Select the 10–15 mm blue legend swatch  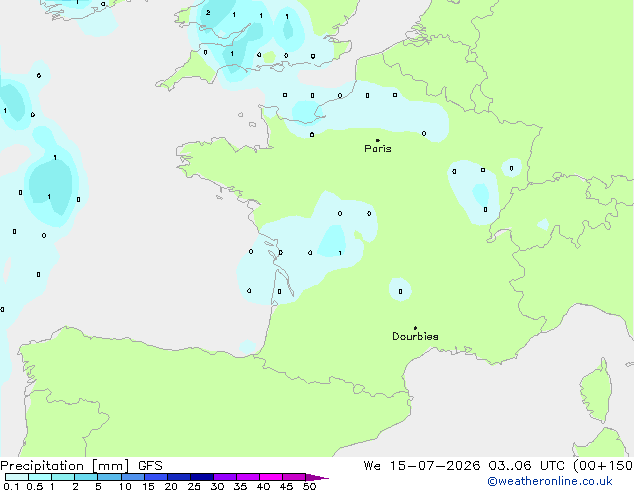(132, 477)
